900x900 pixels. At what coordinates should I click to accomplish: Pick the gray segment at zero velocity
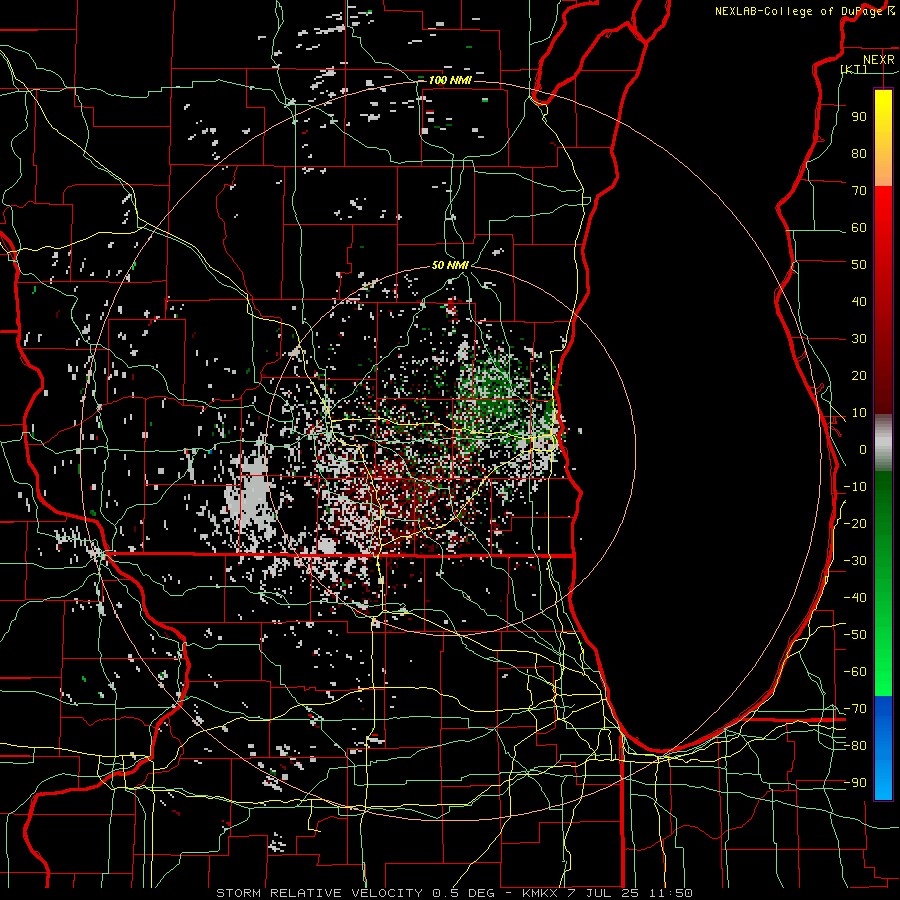pos(883,443)
